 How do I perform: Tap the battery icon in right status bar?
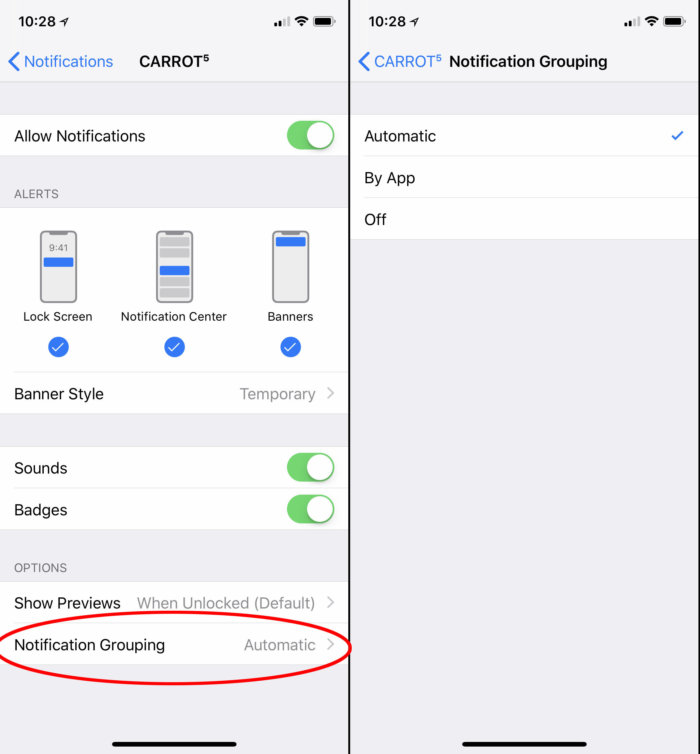tap(674, 21)
